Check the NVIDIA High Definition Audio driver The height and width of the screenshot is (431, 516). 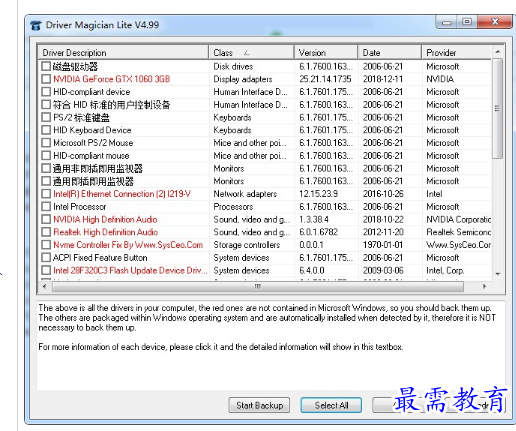[46, 219]
